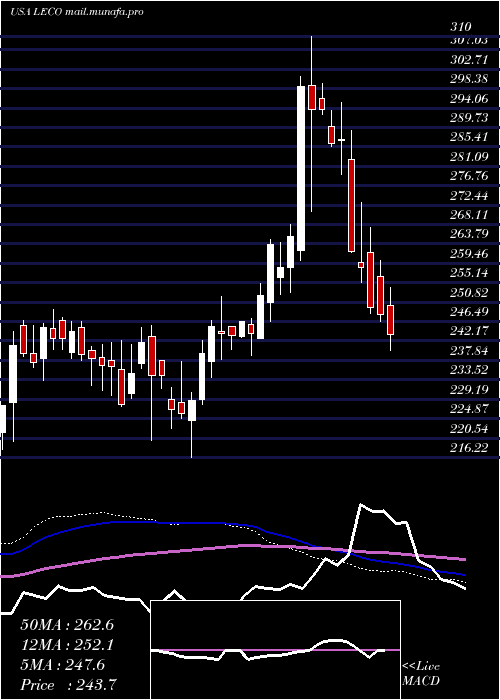The width and height of the screenshot is (500, 700).
Task: Click the MACD inset chart panel
Action: (275, 650)
